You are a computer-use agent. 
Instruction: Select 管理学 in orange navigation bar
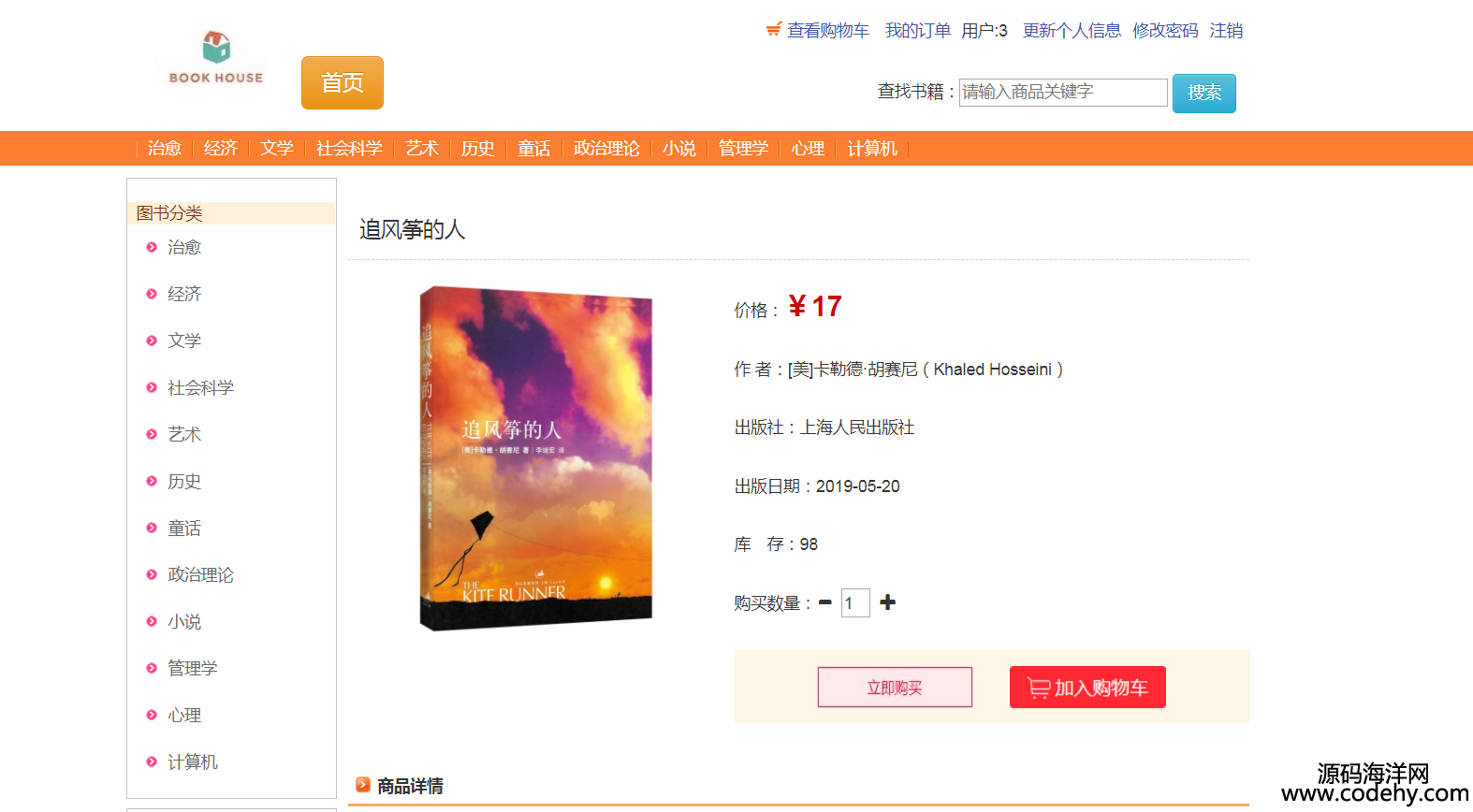743,148
